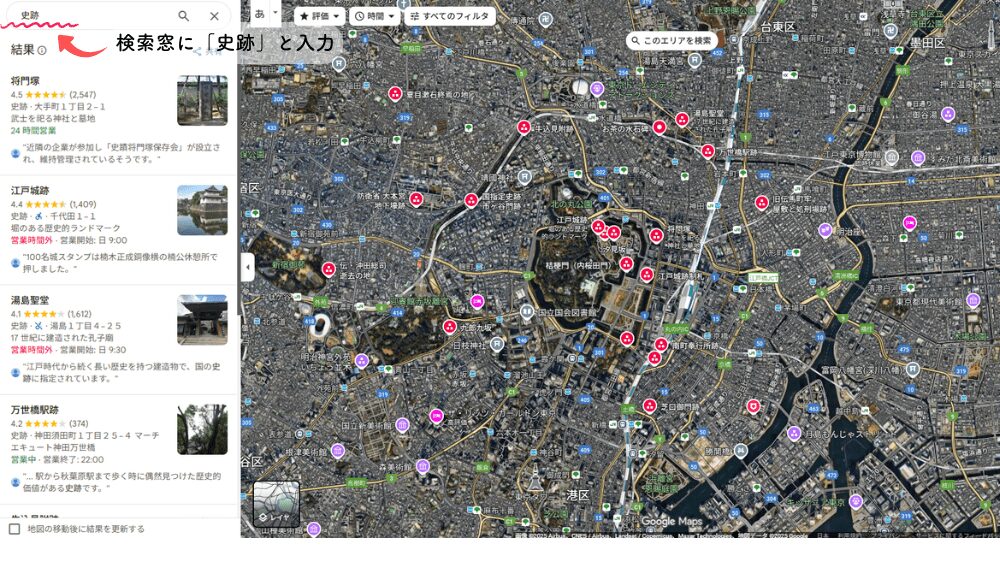Click the 万世橋駅跡 red map pin
This screenshot has height=562, width=1000.
707,151
